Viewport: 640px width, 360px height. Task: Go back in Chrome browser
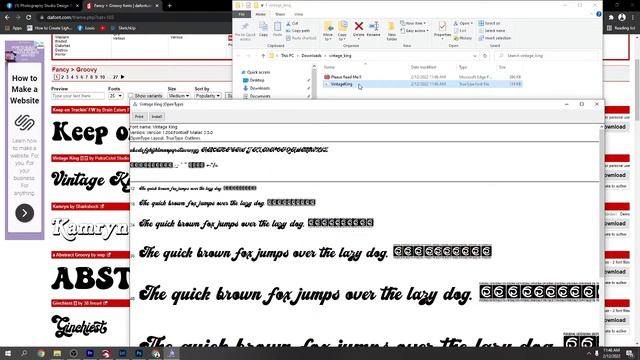tap(7, 17)
